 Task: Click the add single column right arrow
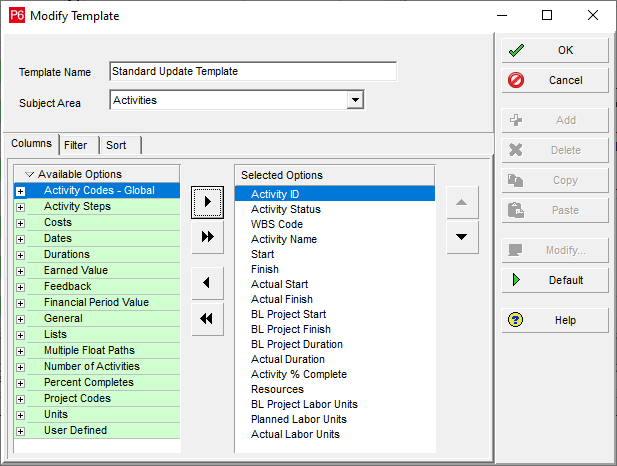pyautogui.click(x=207, y=202)
